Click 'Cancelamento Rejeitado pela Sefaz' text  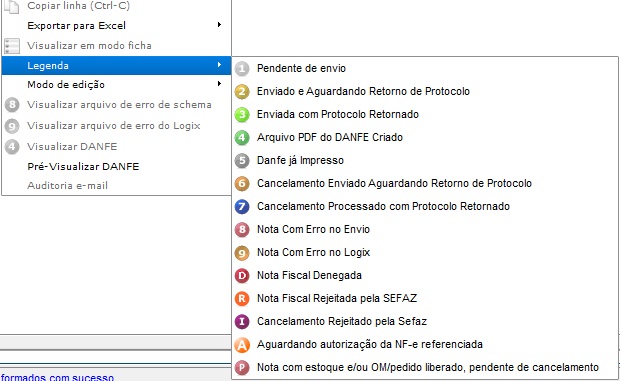[342, 321]
